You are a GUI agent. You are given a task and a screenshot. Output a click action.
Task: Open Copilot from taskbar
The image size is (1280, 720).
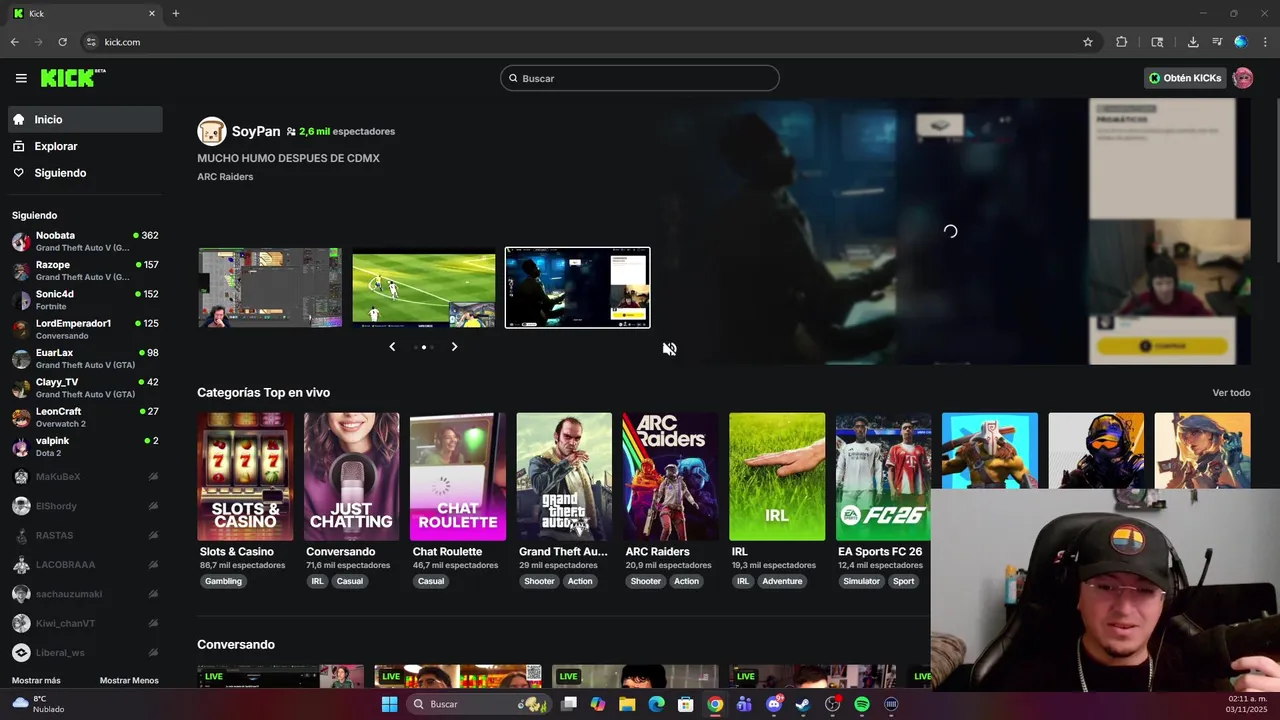[598, 704]
